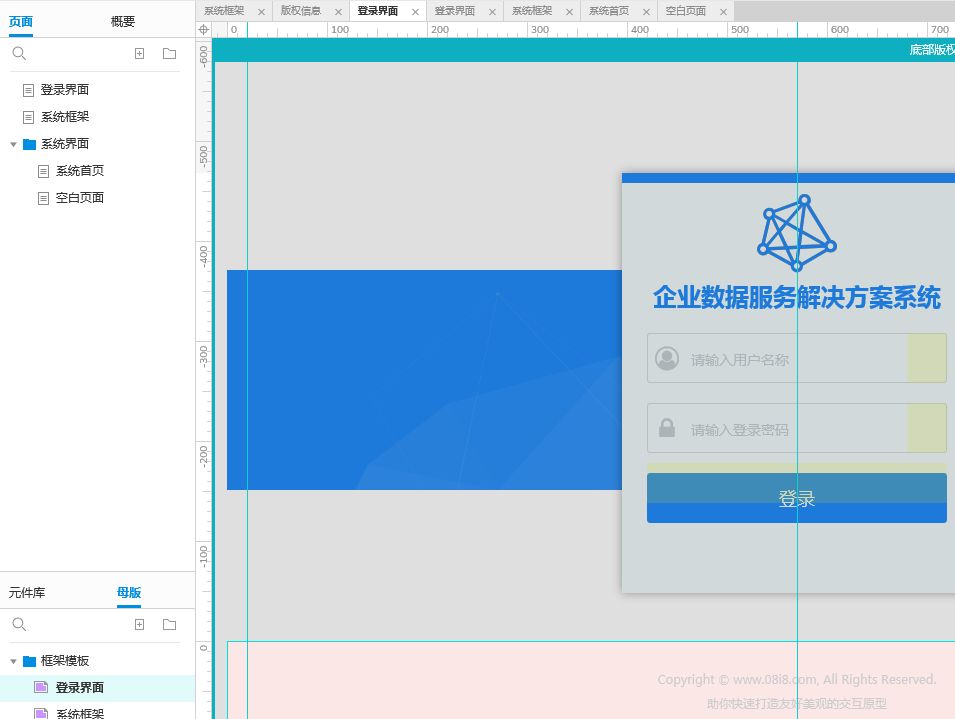Add a new folder in the Pages panel

tap(169, 54)
